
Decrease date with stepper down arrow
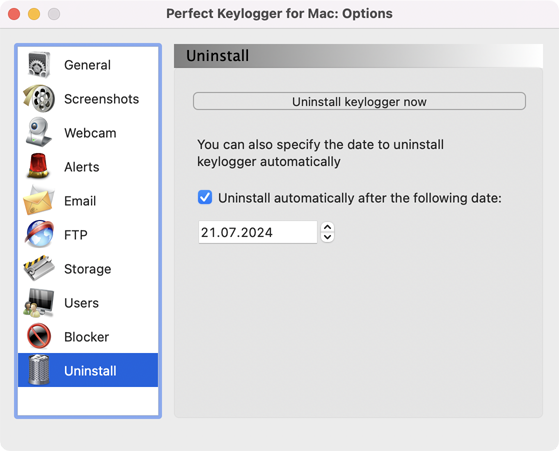point(327,237)
